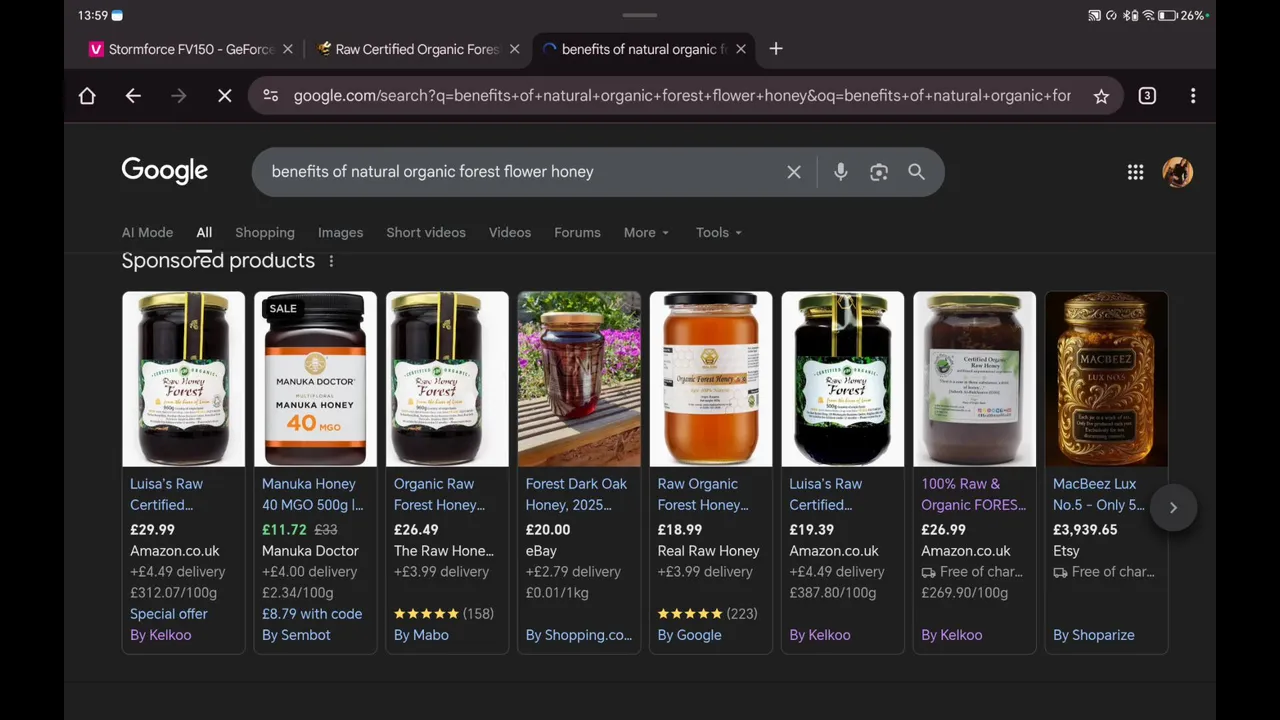Open Sponsored products options menu
Viewport: 1280px width, 720px height.
331,261
